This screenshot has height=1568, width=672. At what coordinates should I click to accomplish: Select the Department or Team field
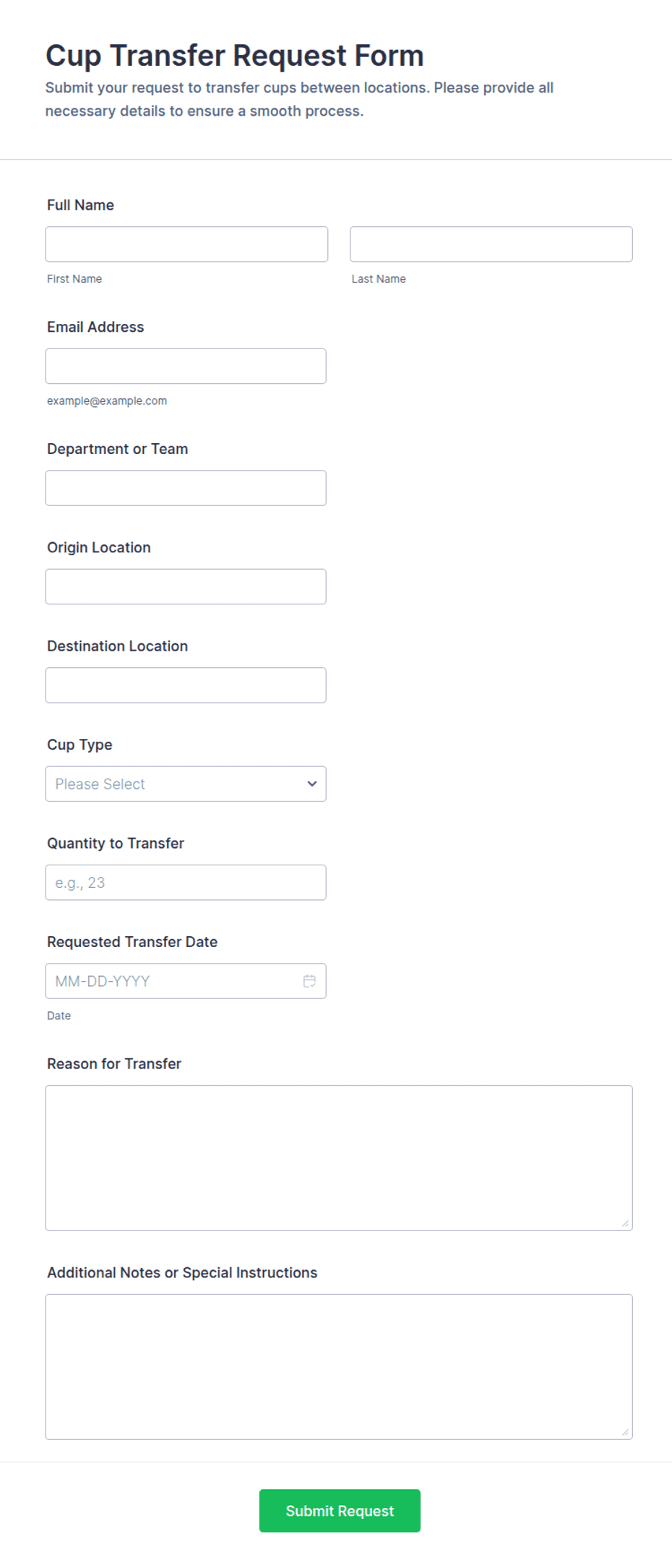click(x=186, y=488)
